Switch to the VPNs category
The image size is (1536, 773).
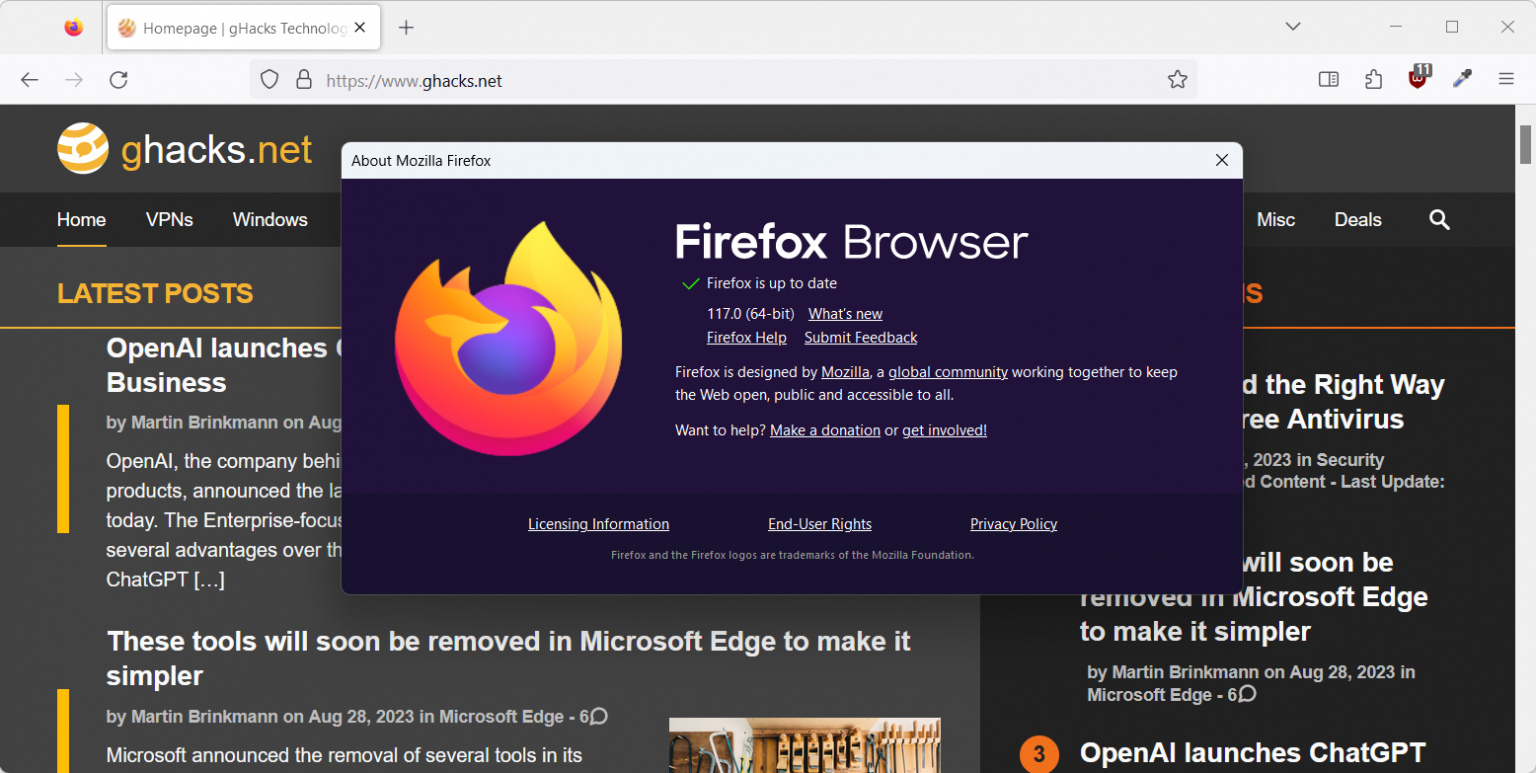pyautogui.click(x=169, y=220)
